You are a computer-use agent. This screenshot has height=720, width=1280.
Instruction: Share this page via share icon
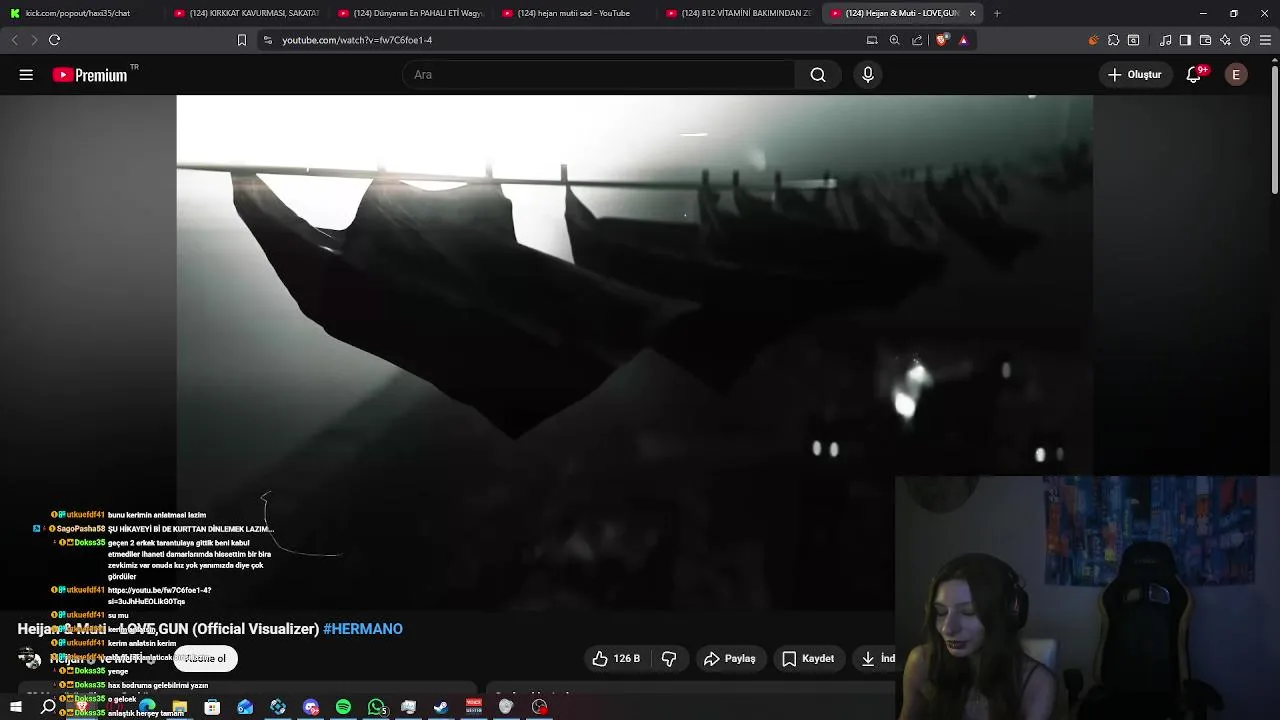point(917,40)
